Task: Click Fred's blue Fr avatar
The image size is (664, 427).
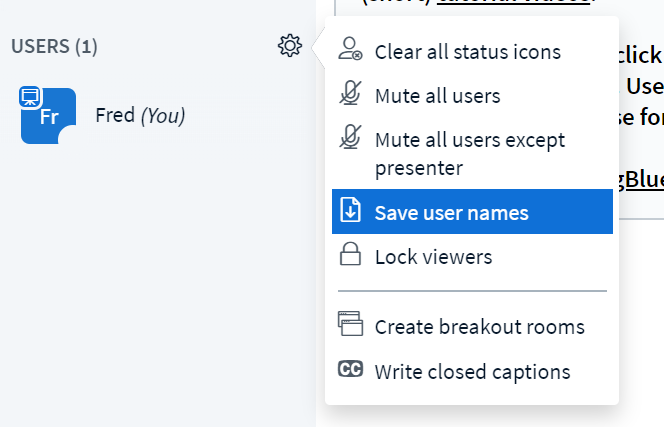Action: [48, 116]
